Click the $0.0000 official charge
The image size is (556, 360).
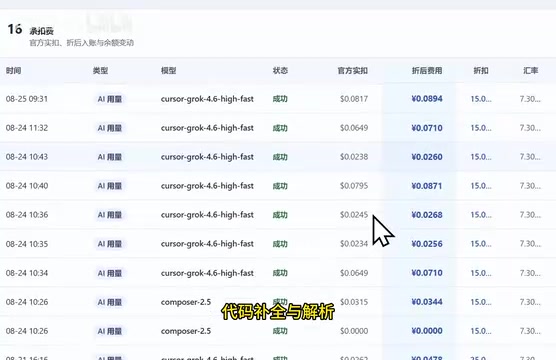click(x=354, y=331)
